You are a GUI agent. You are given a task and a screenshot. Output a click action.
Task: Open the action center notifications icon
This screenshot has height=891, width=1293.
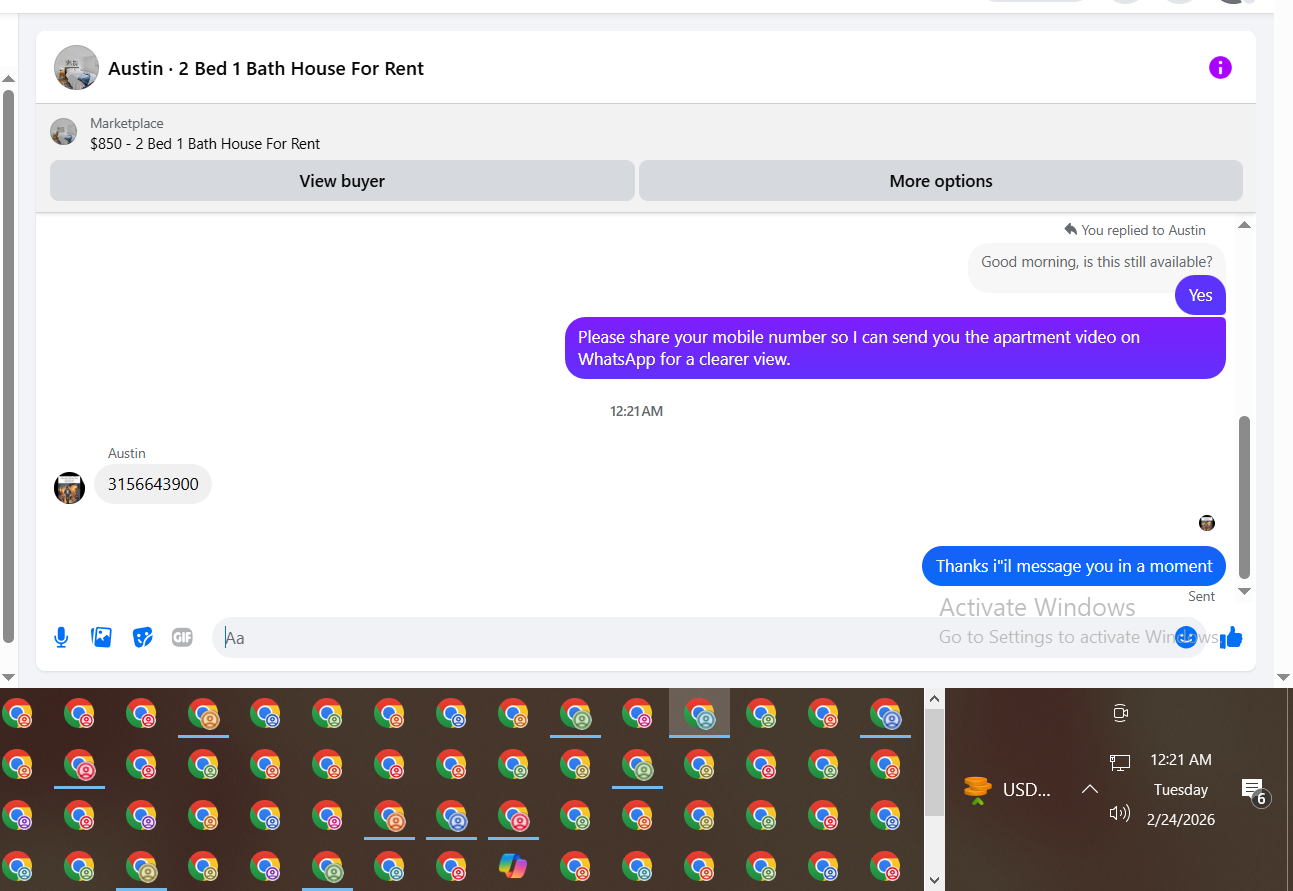(1254, 792)
